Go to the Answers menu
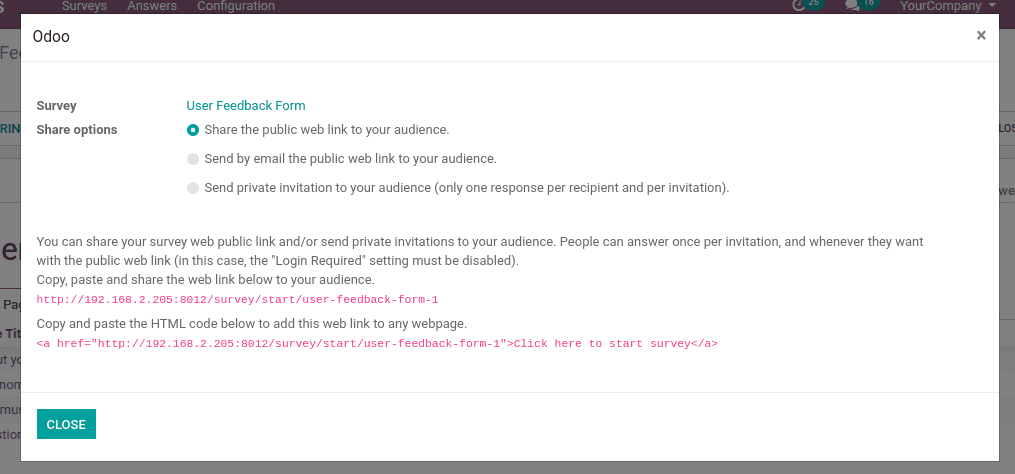Screen dimensions: 1015x474 (152, 6)
